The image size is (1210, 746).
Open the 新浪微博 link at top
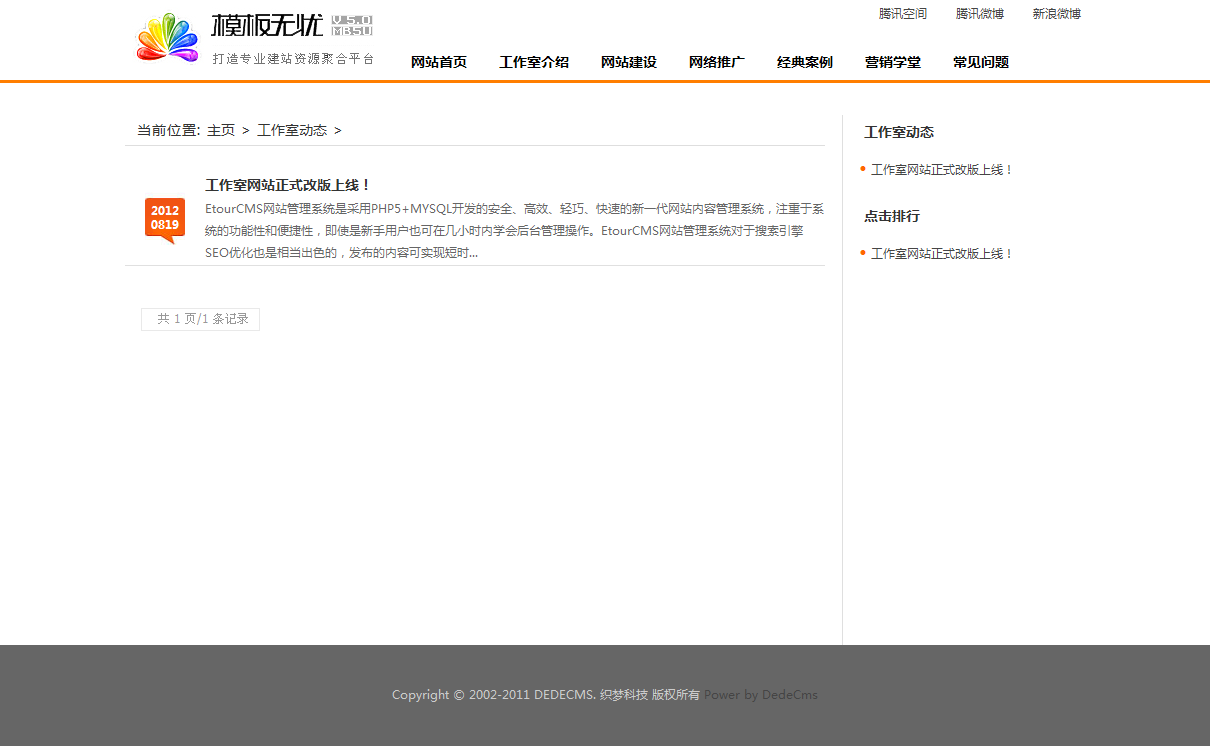tap(1056, 14)
